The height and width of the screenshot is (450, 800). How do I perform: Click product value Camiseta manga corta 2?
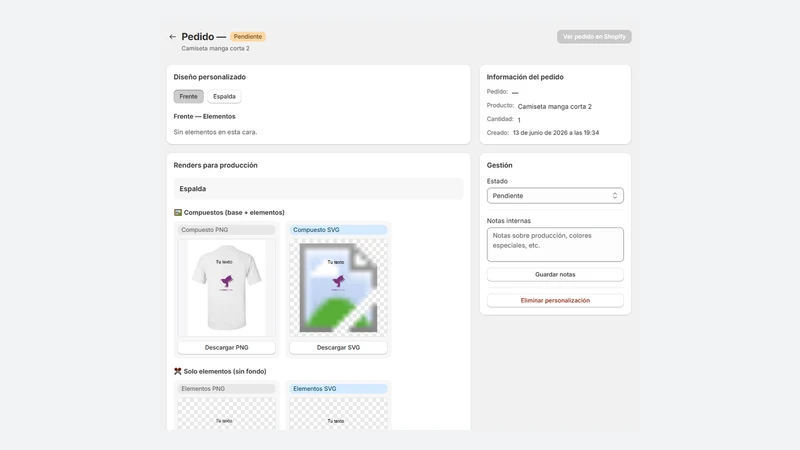coord(555,107)
